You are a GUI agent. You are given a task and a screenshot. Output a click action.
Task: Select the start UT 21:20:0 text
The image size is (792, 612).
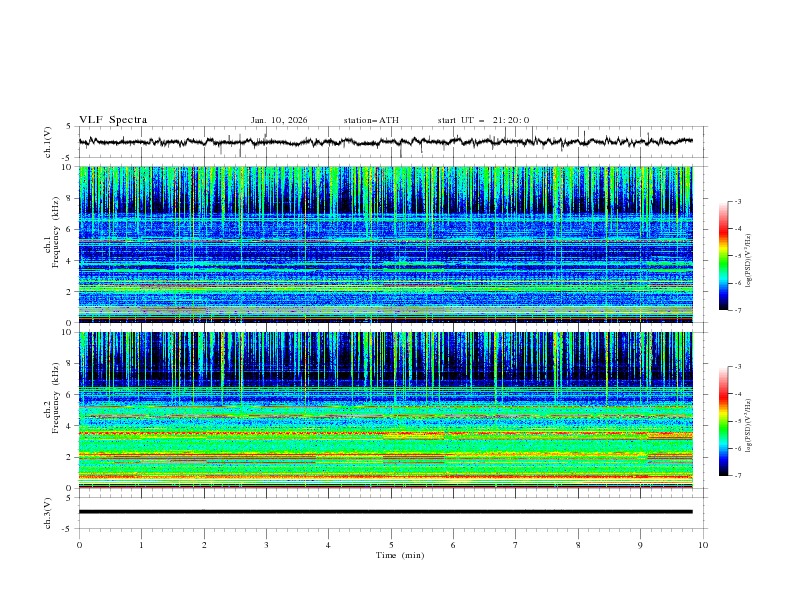point(483,120)
